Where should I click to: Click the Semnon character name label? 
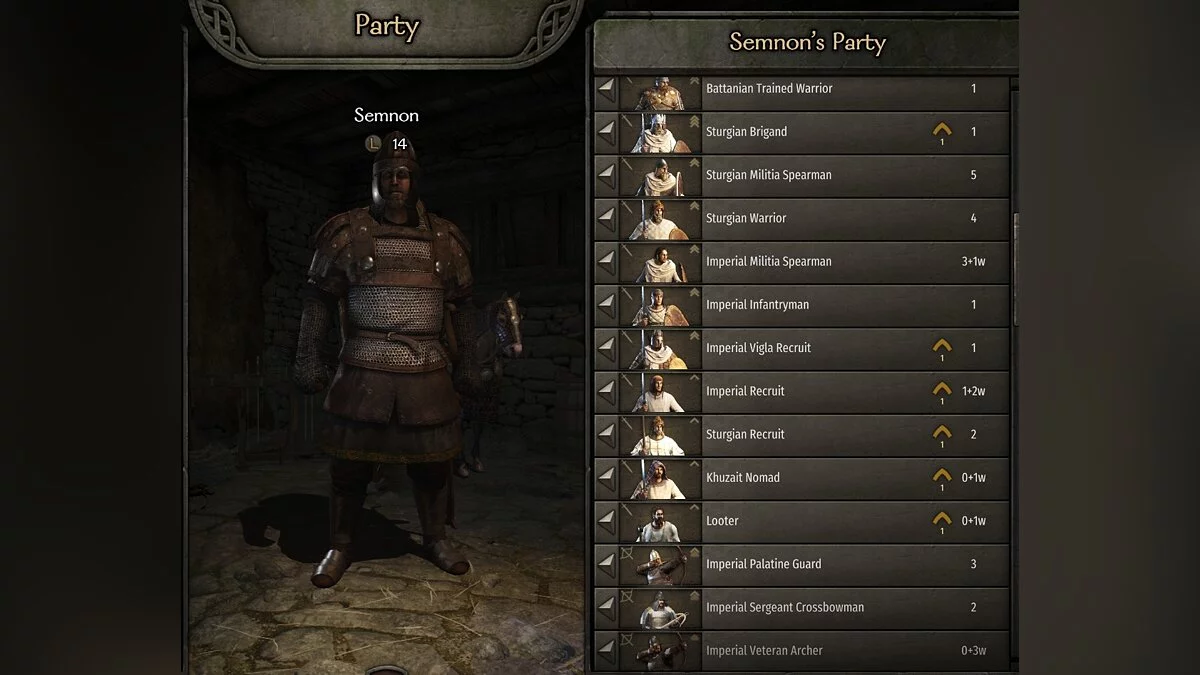[x=386, y=116]
